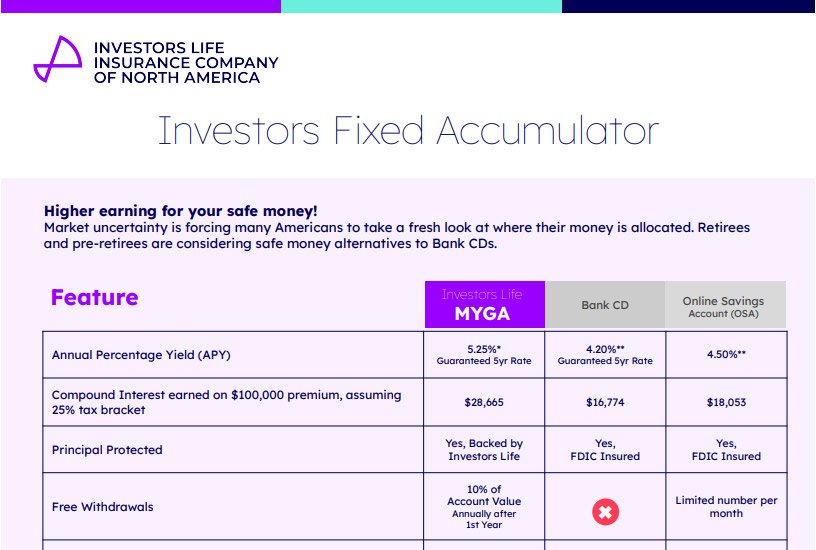
Task: Click the Free Withdrawals row label
Action: pyautogui.click(x=103, y=507)
